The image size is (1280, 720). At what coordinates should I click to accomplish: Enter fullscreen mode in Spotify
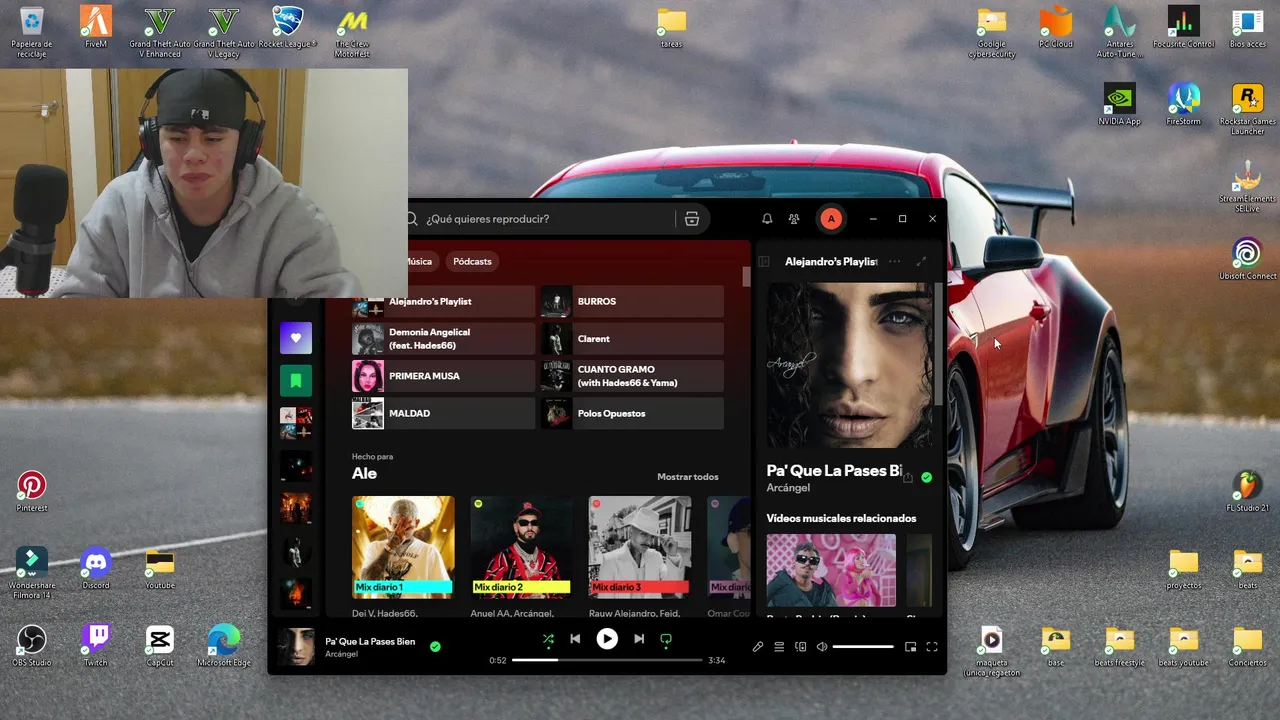[x=932, y=647]
